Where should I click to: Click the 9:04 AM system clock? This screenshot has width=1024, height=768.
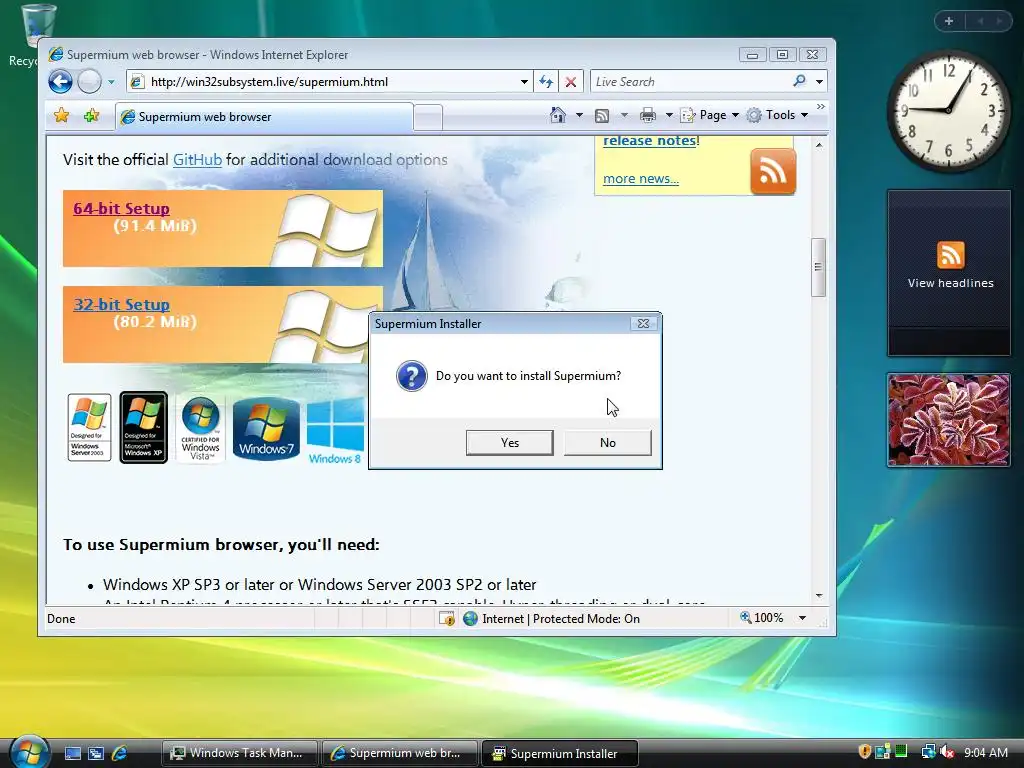click(x=986, y=752)
